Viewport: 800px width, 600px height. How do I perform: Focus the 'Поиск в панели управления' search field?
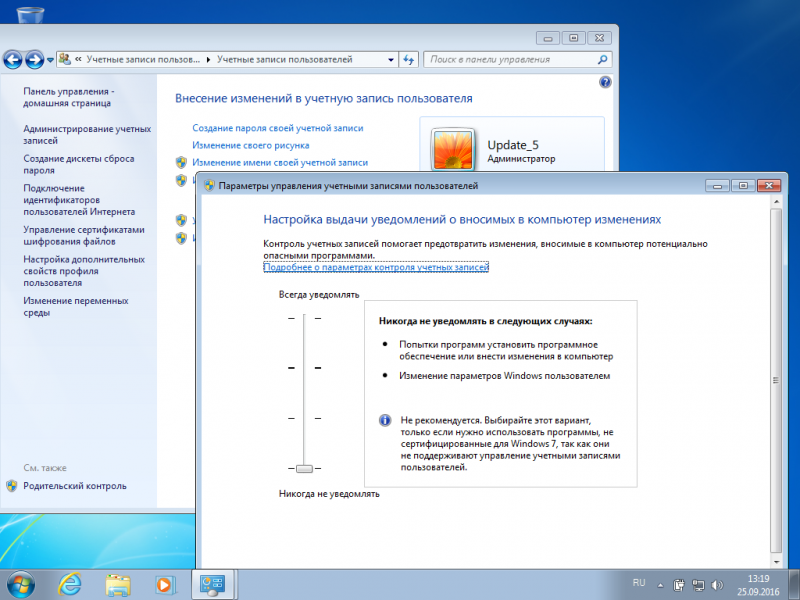(512, 60)
